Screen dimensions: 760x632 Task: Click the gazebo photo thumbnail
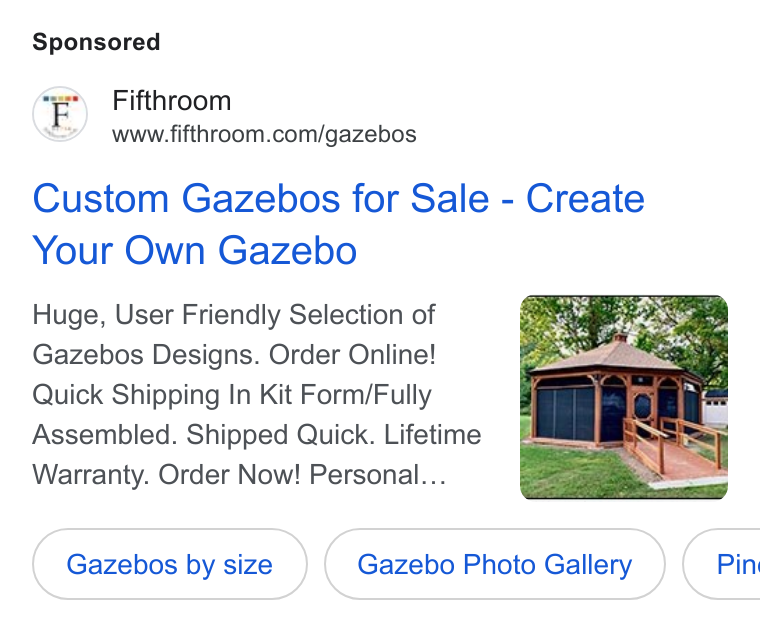624,397
